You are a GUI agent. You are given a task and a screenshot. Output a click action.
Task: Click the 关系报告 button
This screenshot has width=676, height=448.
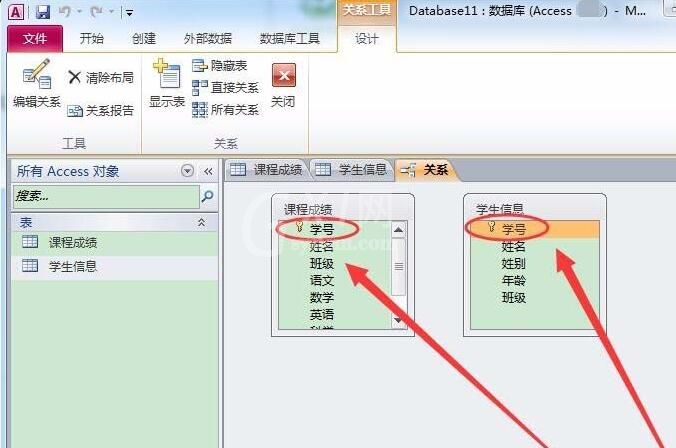tap(100, 111)
